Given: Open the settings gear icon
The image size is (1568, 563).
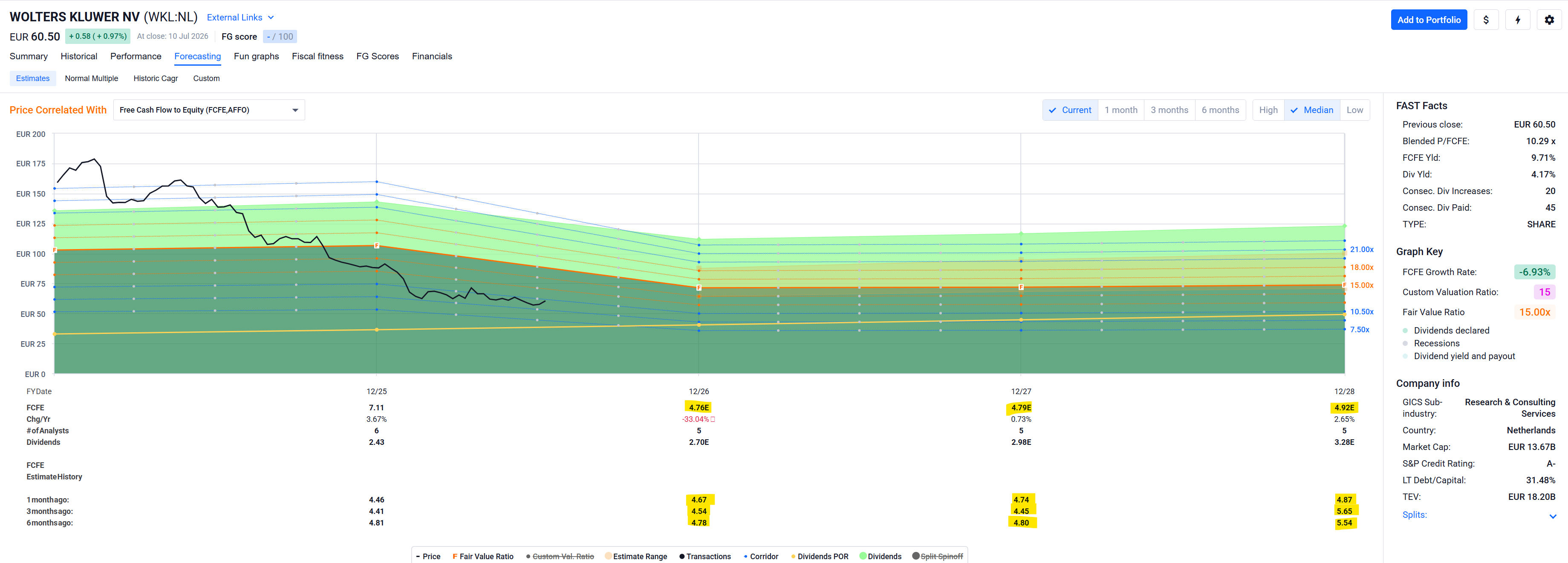Looking at the screenshot, I should 1549,20.
